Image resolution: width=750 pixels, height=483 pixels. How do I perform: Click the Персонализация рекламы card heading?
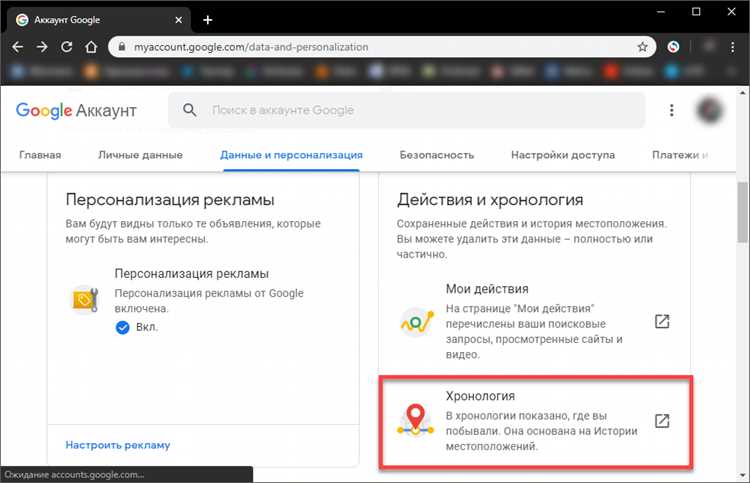(170, 199)
